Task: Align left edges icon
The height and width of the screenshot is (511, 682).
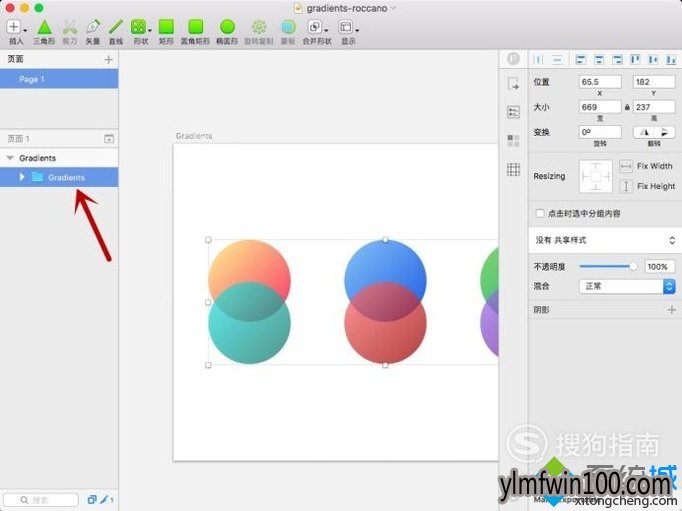Action: coord(580,60)
